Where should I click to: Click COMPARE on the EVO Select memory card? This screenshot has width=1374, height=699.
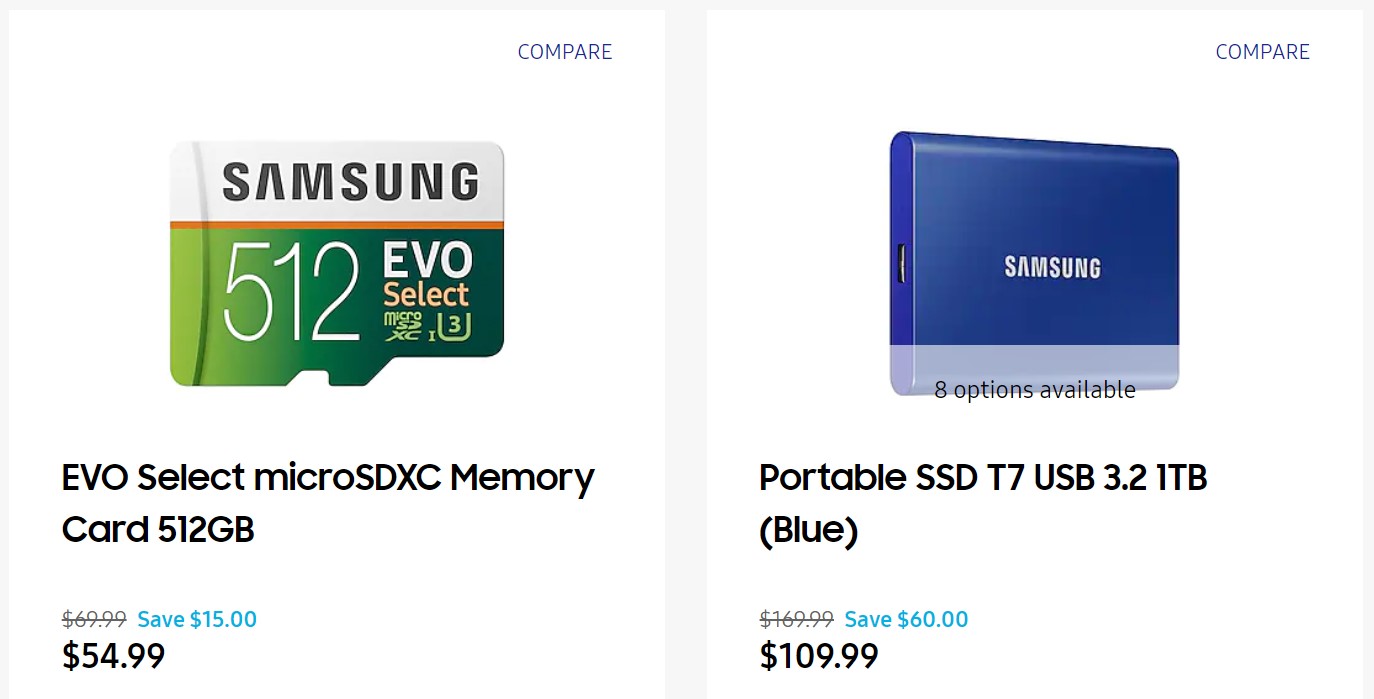564,52
